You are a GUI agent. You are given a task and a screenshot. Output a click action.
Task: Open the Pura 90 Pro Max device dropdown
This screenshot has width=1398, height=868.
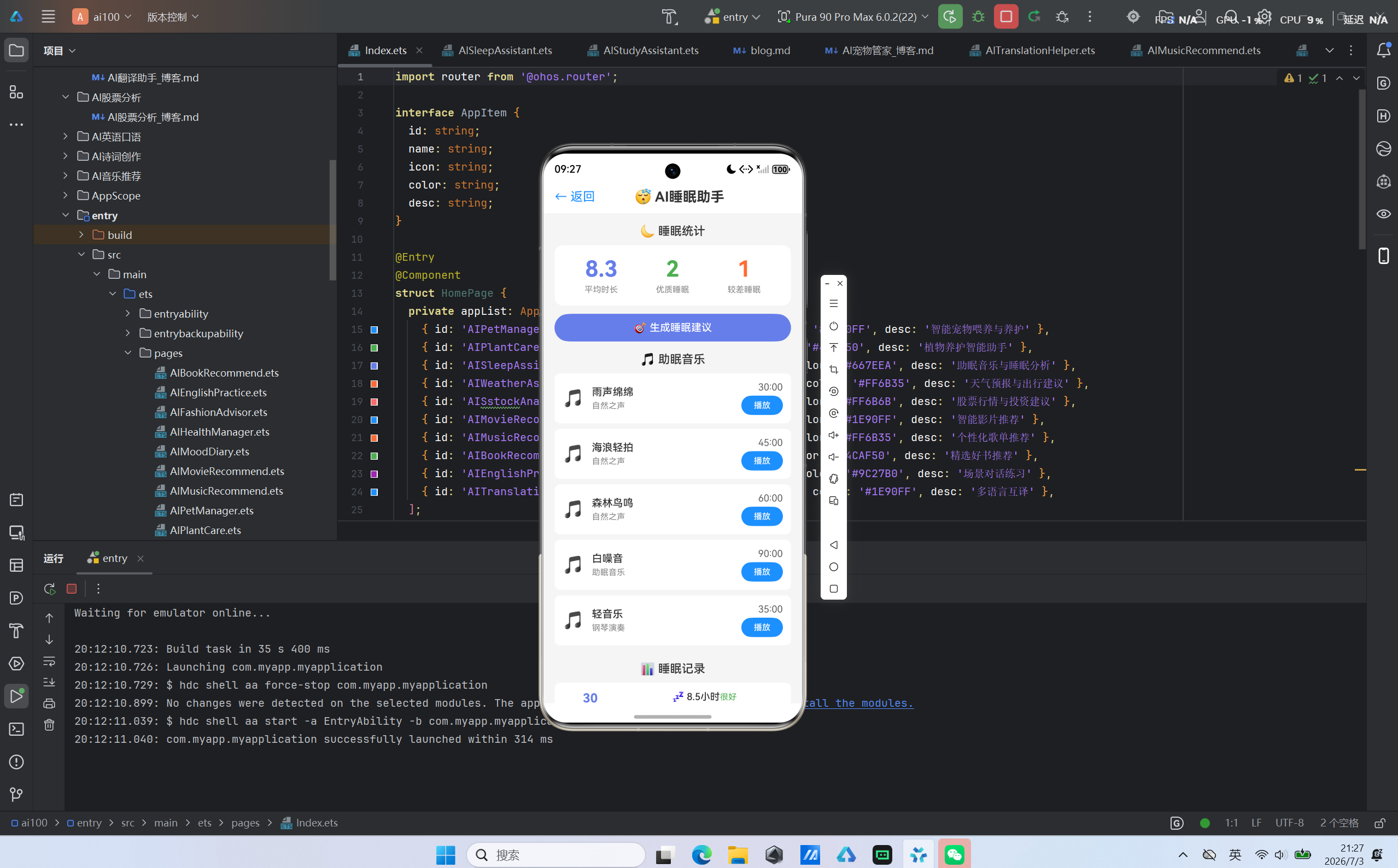(x=852, y=16)
